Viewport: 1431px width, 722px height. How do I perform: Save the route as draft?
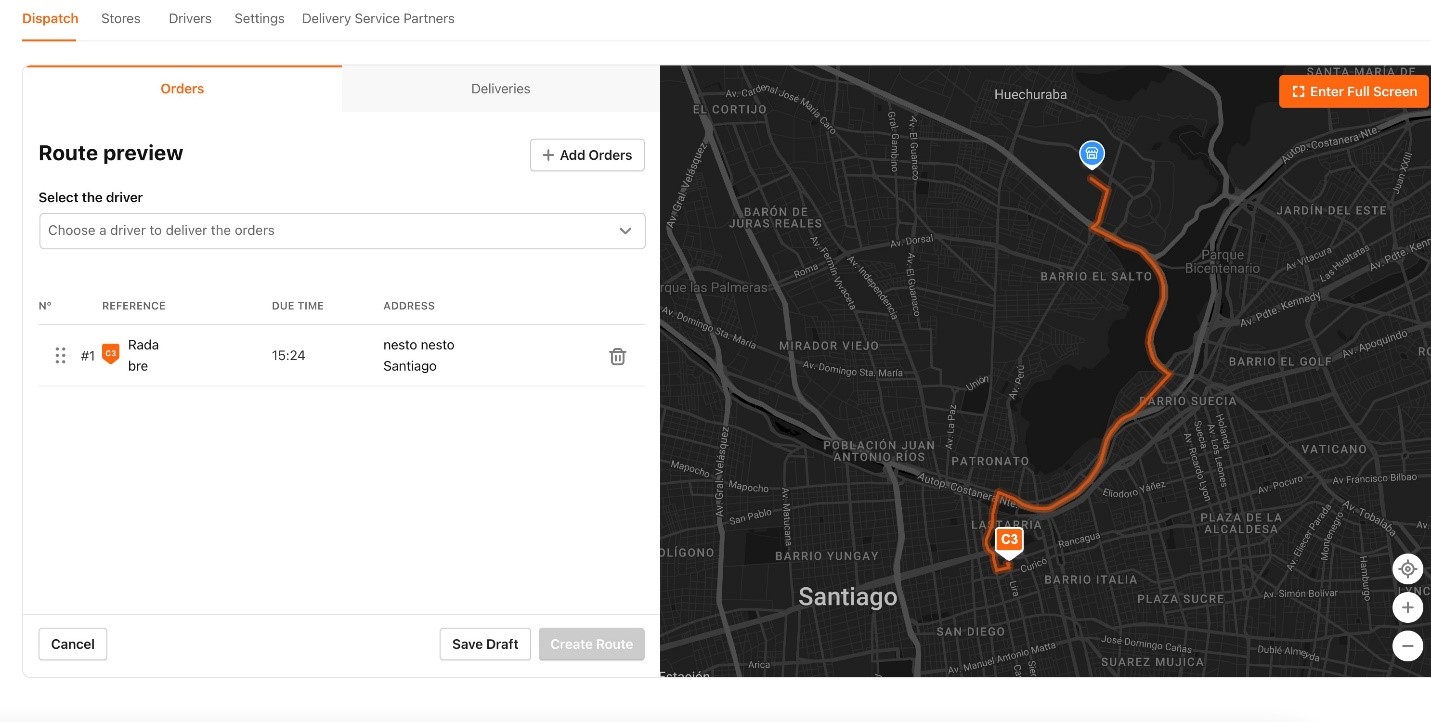click(485, 644)
